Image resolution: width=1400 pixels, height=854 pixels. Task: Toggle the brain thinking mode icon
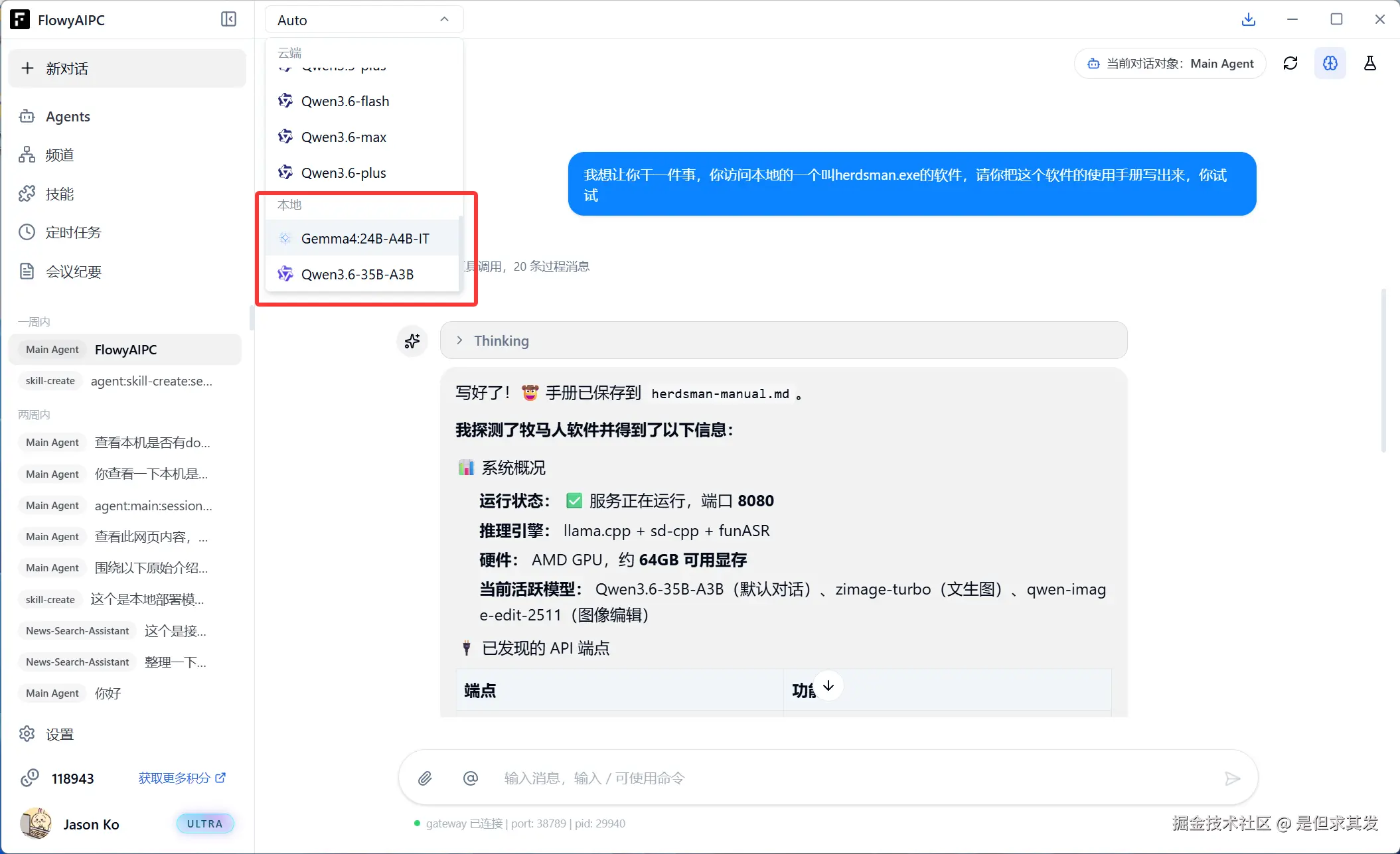[1330, 63]
